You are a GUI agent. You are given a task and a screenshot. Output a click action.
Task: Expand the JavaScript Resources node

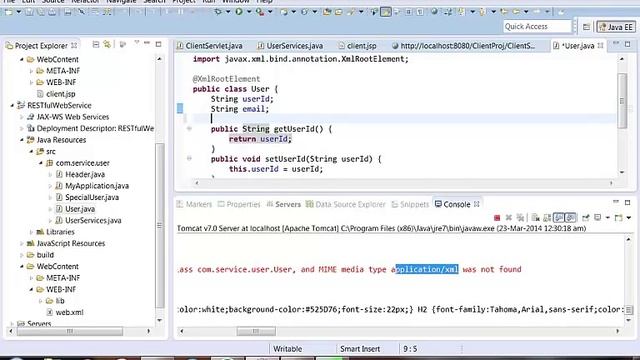click(x=22, y=244)
